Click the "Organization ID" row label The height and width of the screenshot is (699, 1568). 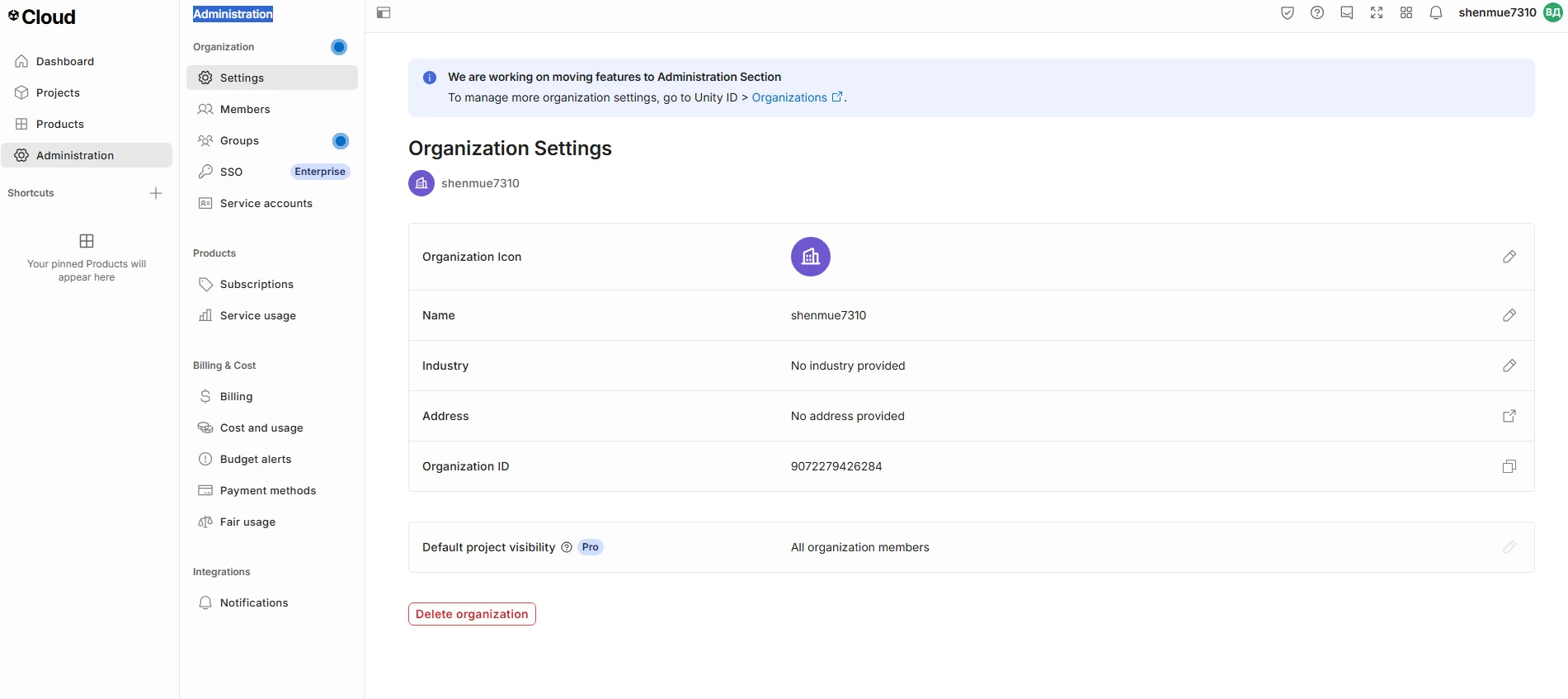pos(466,466)
